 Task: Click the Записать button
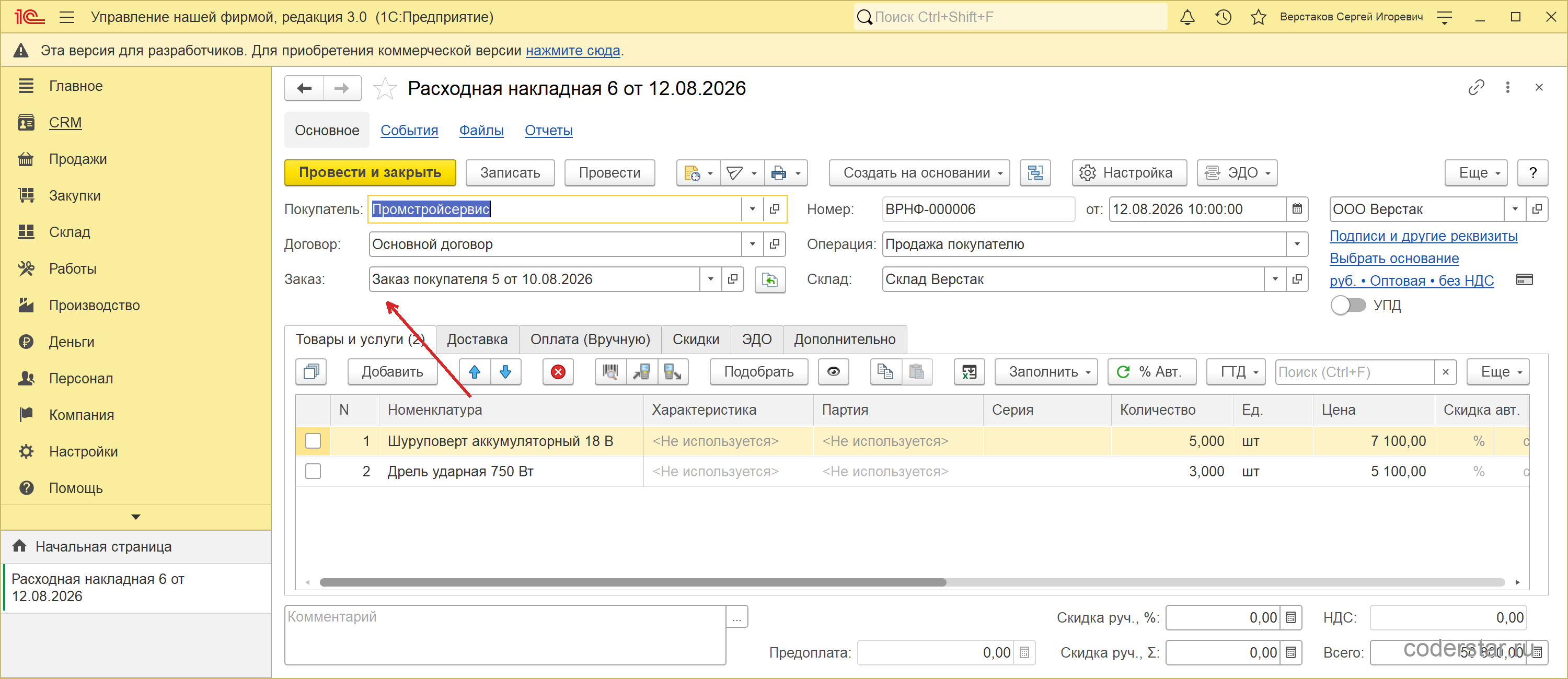[x=510, y=173]
